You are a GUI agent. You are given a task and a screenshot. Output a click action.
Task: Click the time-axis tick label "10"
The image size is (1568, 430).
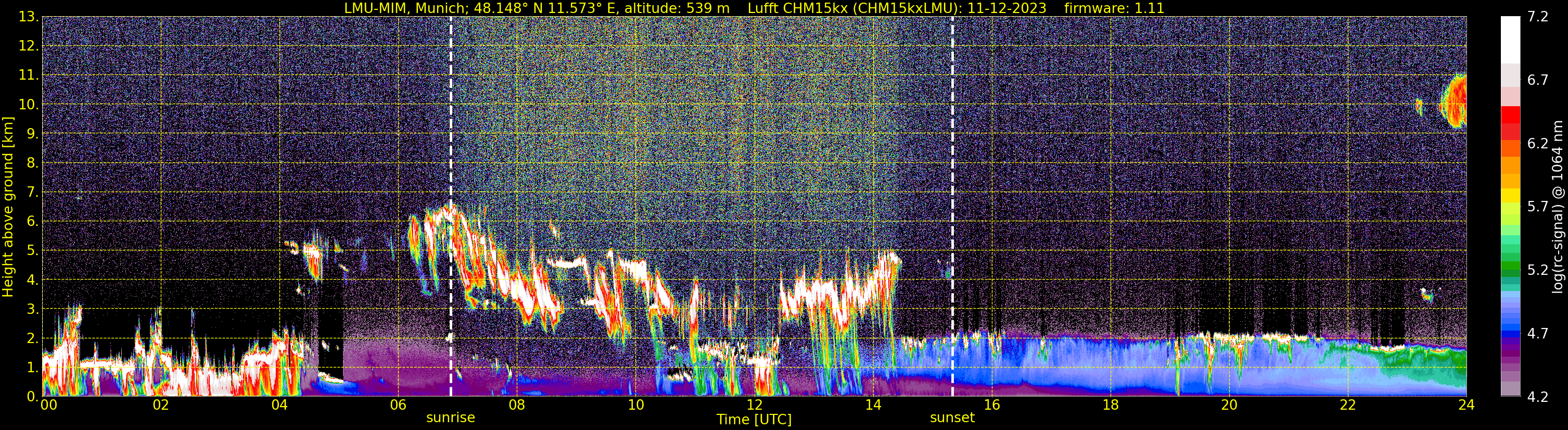(x=635, y=405)
